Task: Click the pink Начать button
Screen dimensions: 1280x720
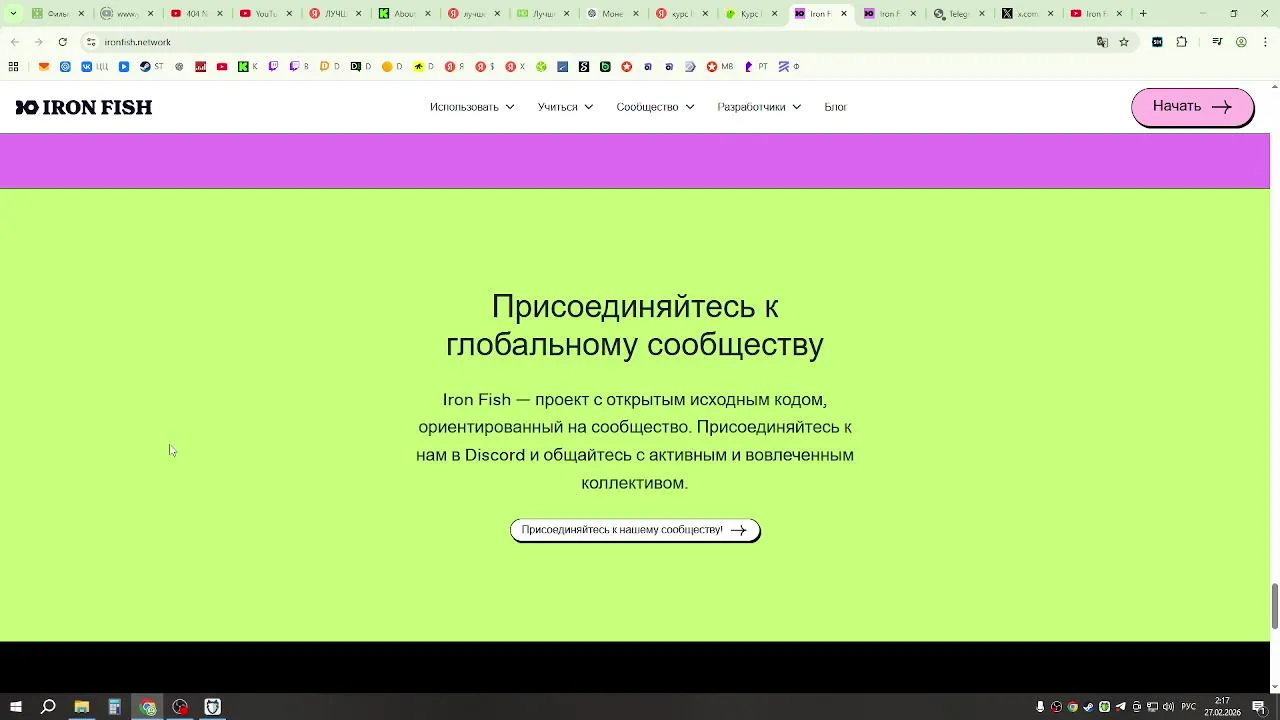Action: [1192, 107]
